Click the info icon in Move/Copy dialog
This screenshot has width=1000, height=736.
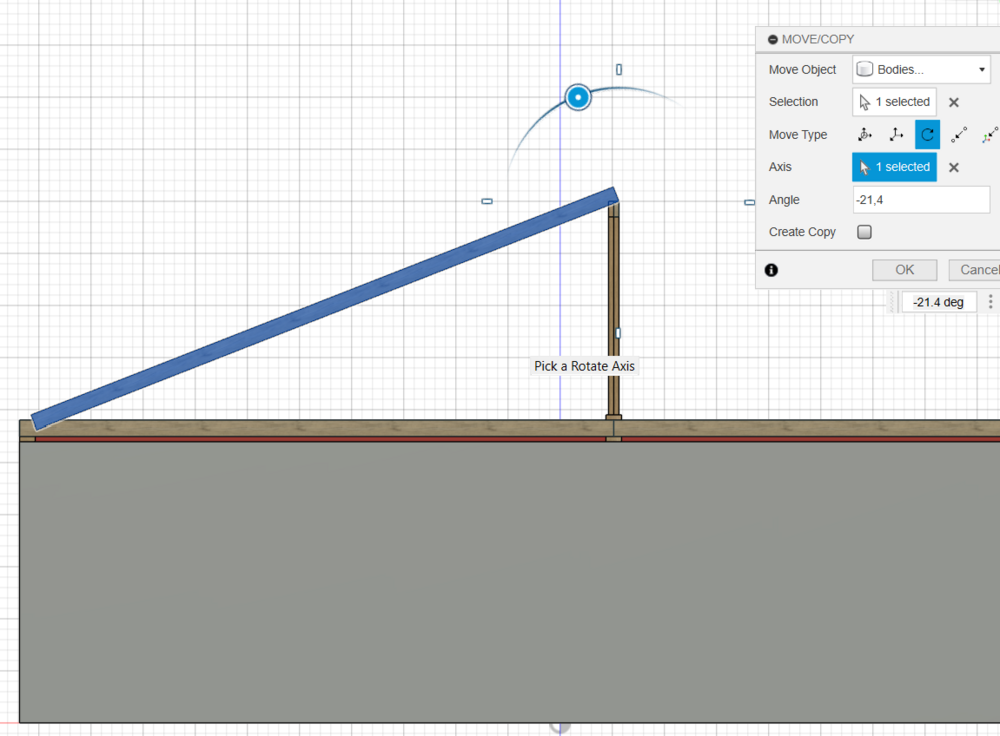coord(771,270)
